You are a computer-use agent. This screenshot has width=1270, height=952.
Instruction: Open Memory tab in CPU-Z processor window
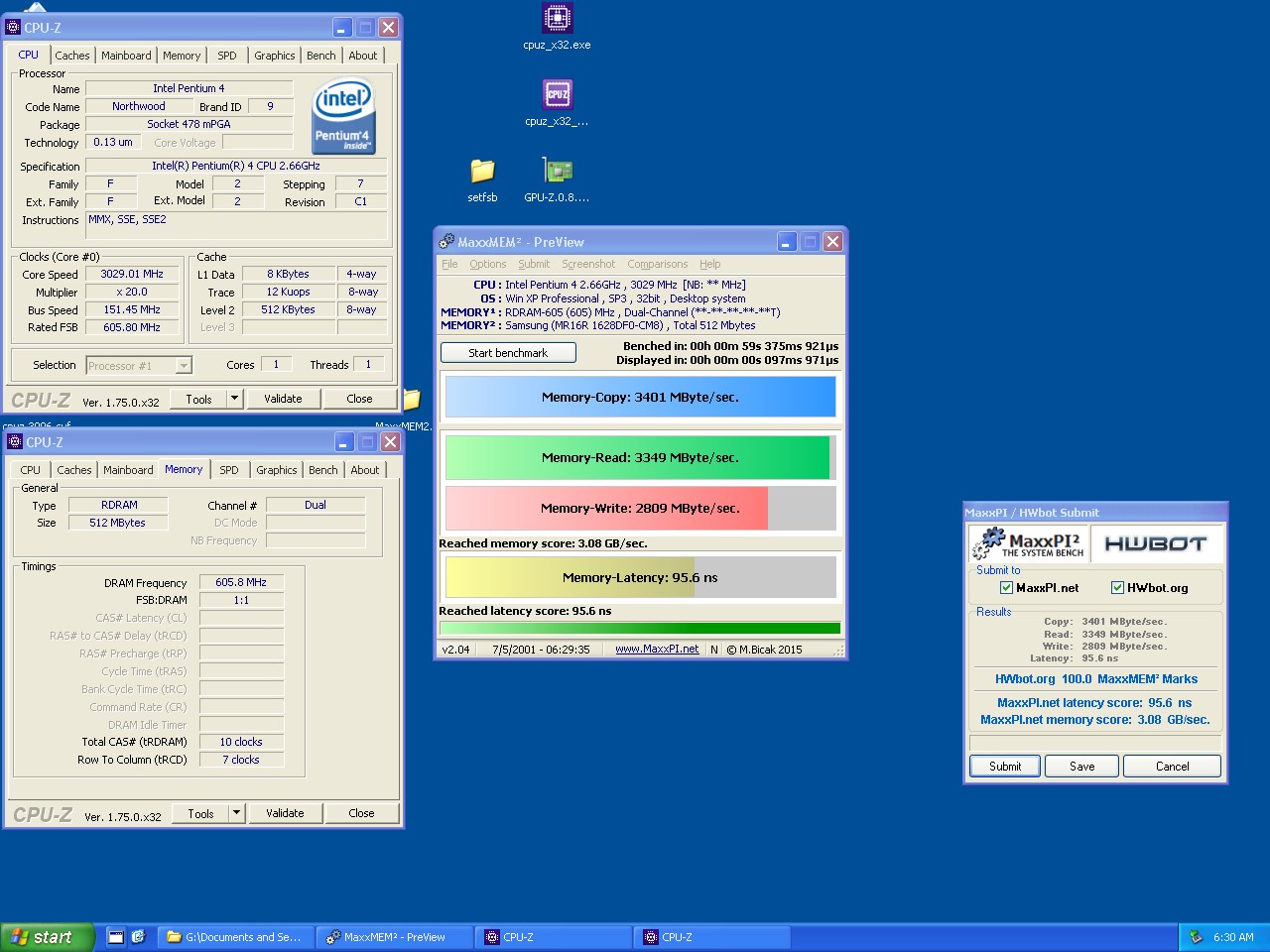(182, 56)
